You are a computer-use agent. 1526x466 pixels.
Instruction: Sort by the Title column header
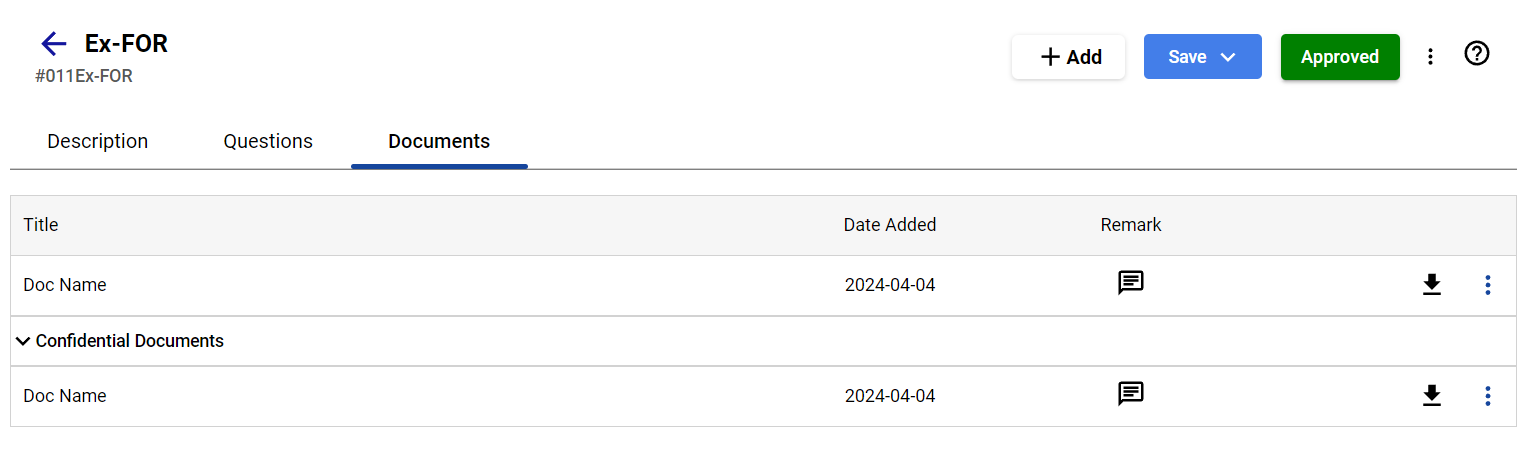[x=41, y=225]
